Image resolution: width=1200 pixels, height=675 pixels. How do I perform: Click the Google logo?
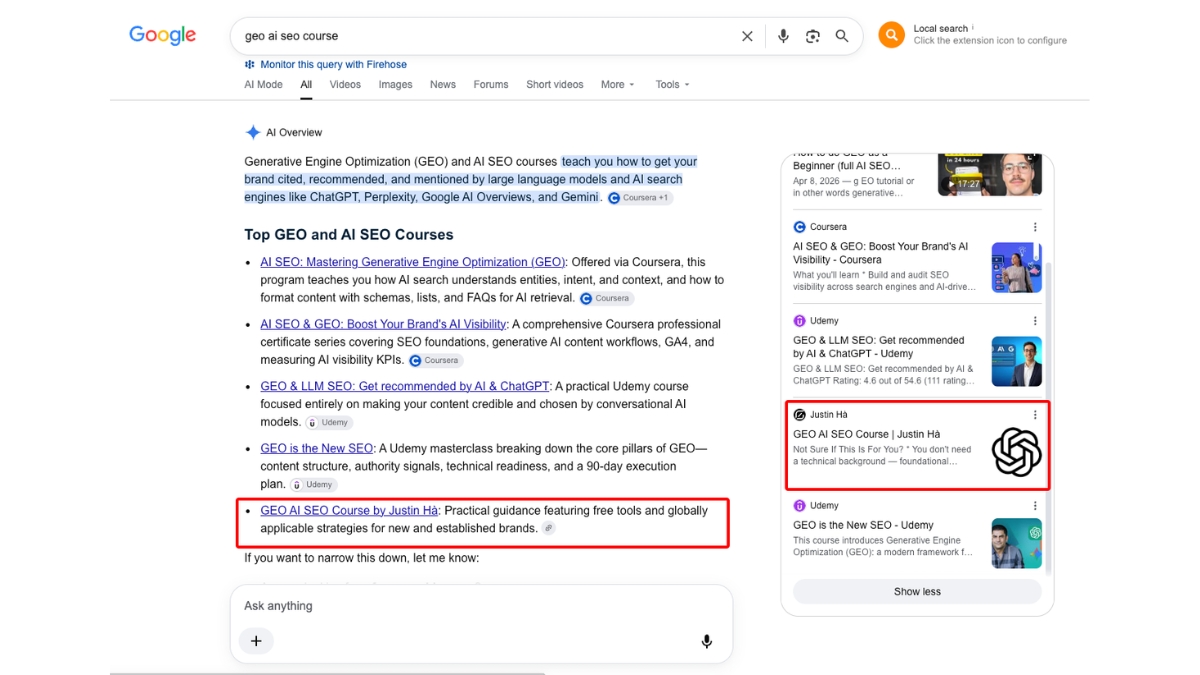(x=162, y=36)
